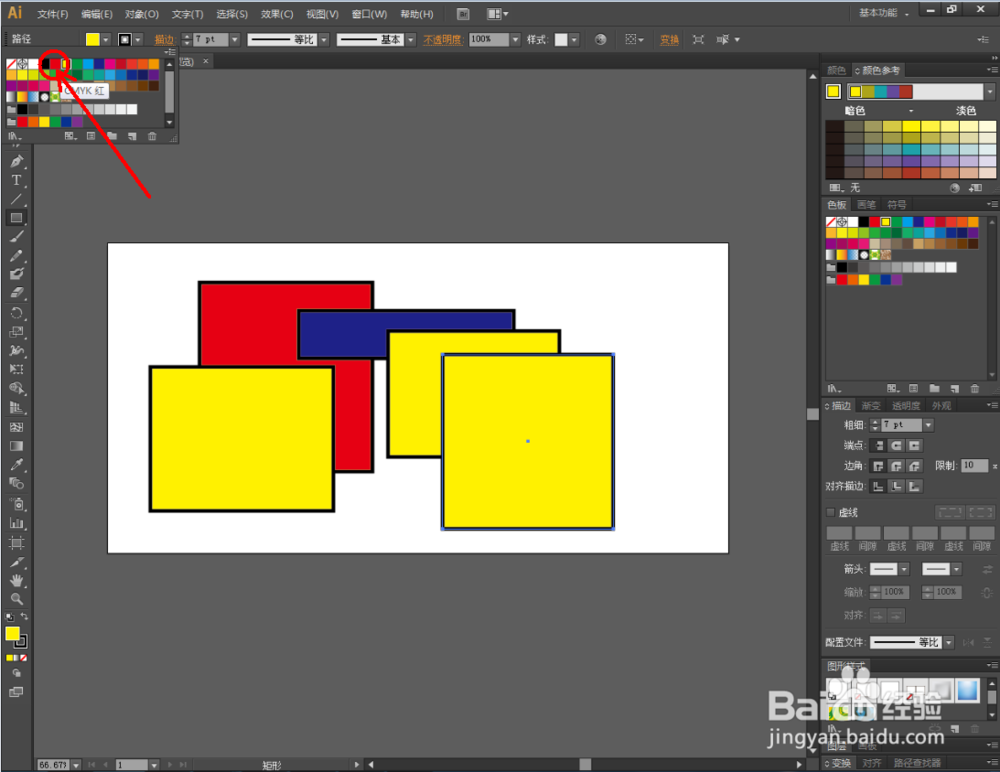This screenshot has width=1000, height=772.
Task: Click the 不透明度 link
Action: point(443,40)
